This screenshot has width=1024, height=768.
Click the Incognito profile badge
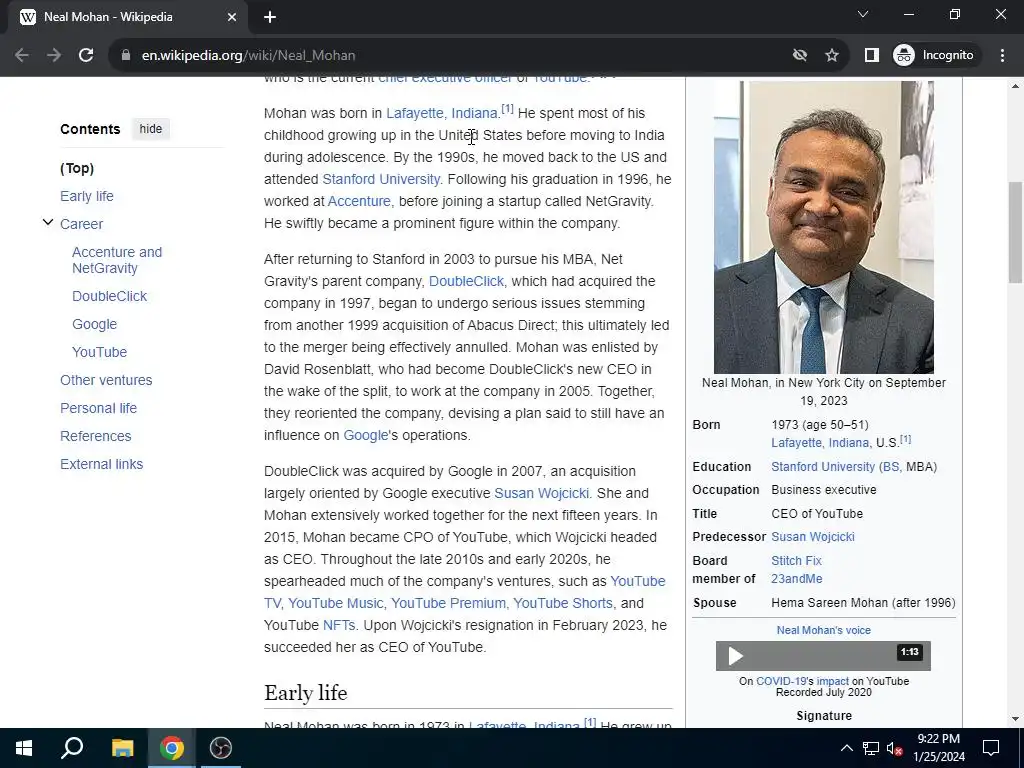click(x=933, y=56)
